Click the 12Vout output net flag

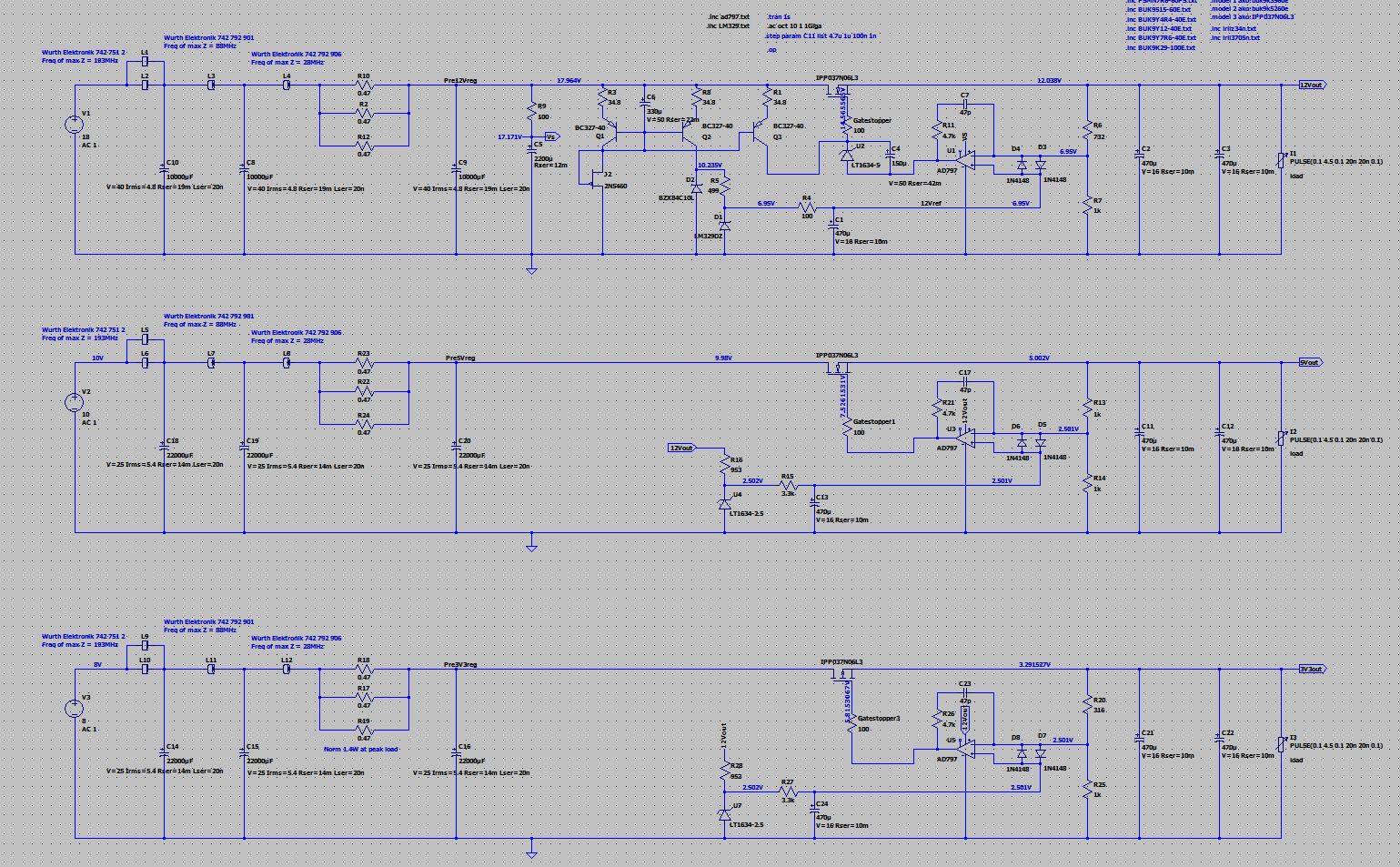(x=1313, y=85)
